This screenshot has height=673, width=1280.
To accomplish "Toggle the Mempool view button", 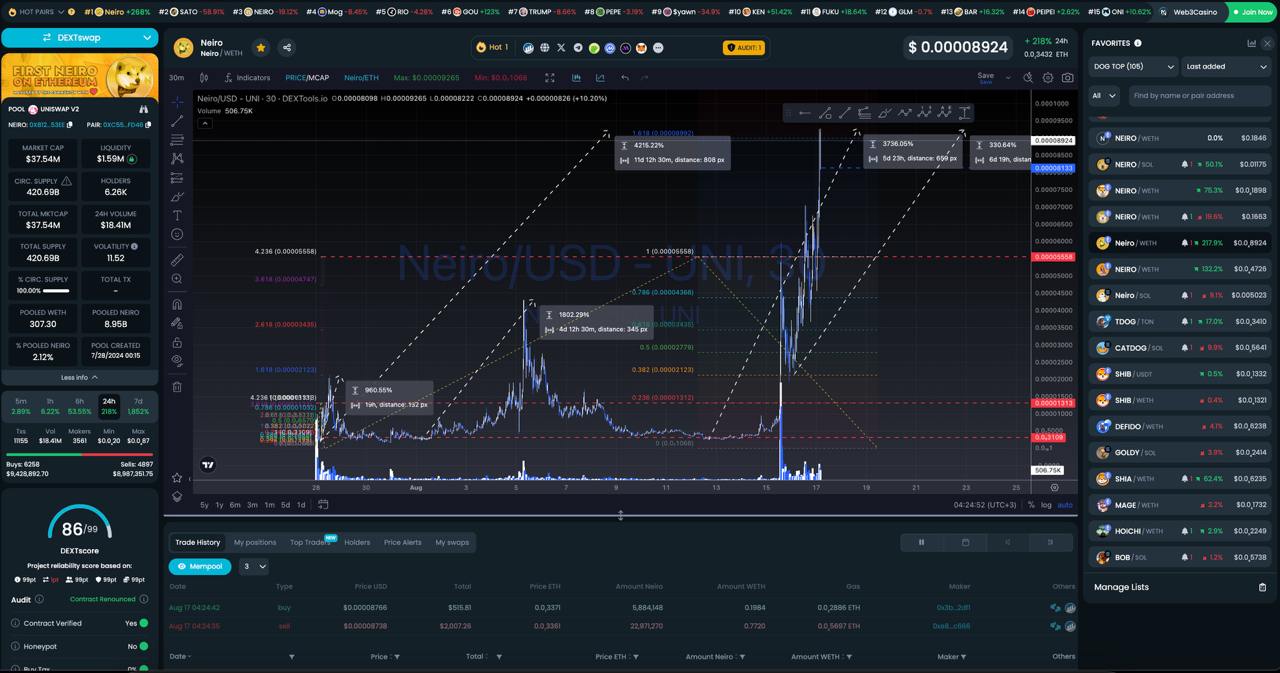I will click(200, 566).
